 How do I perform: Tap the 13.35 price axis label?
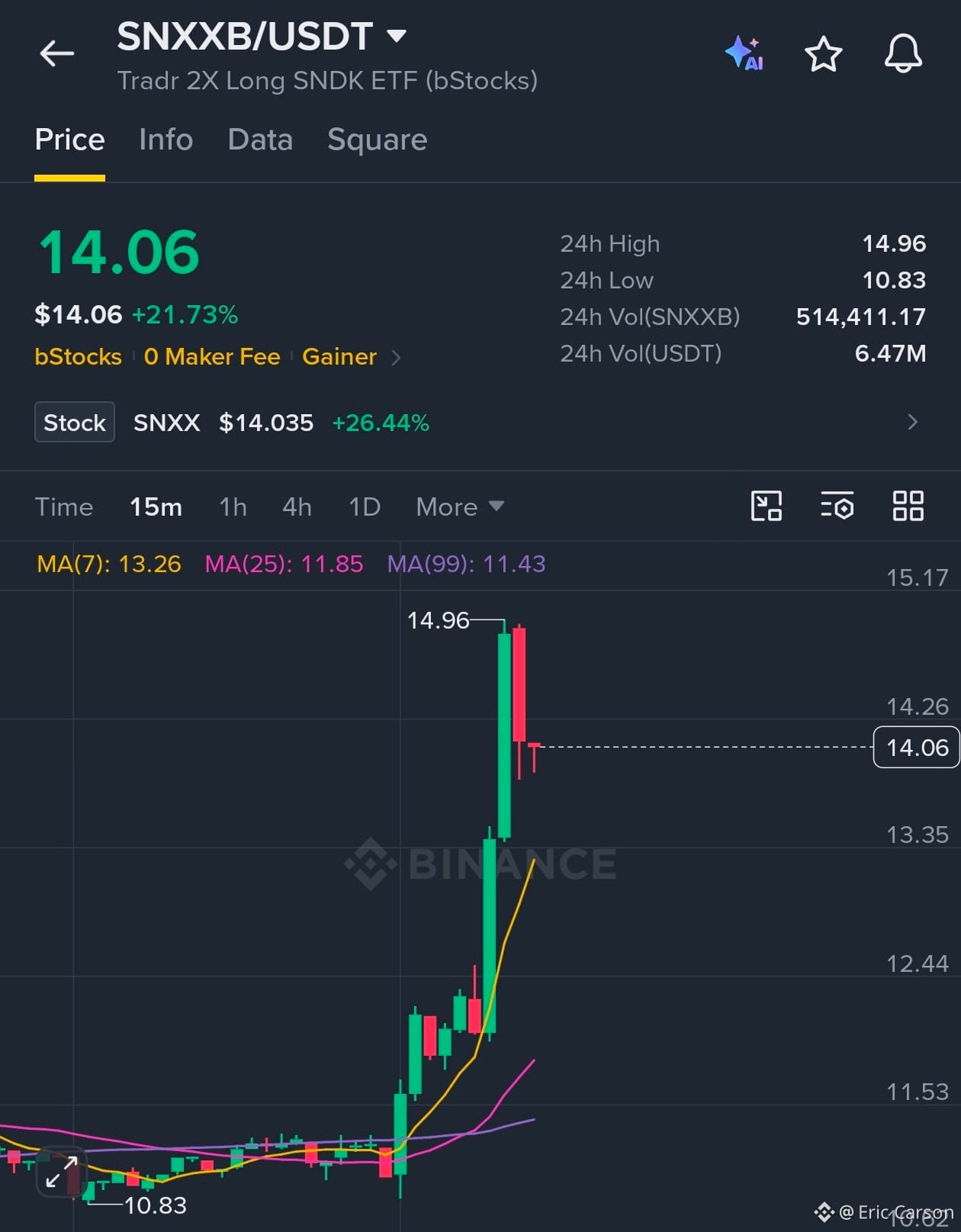coord(917,835)
